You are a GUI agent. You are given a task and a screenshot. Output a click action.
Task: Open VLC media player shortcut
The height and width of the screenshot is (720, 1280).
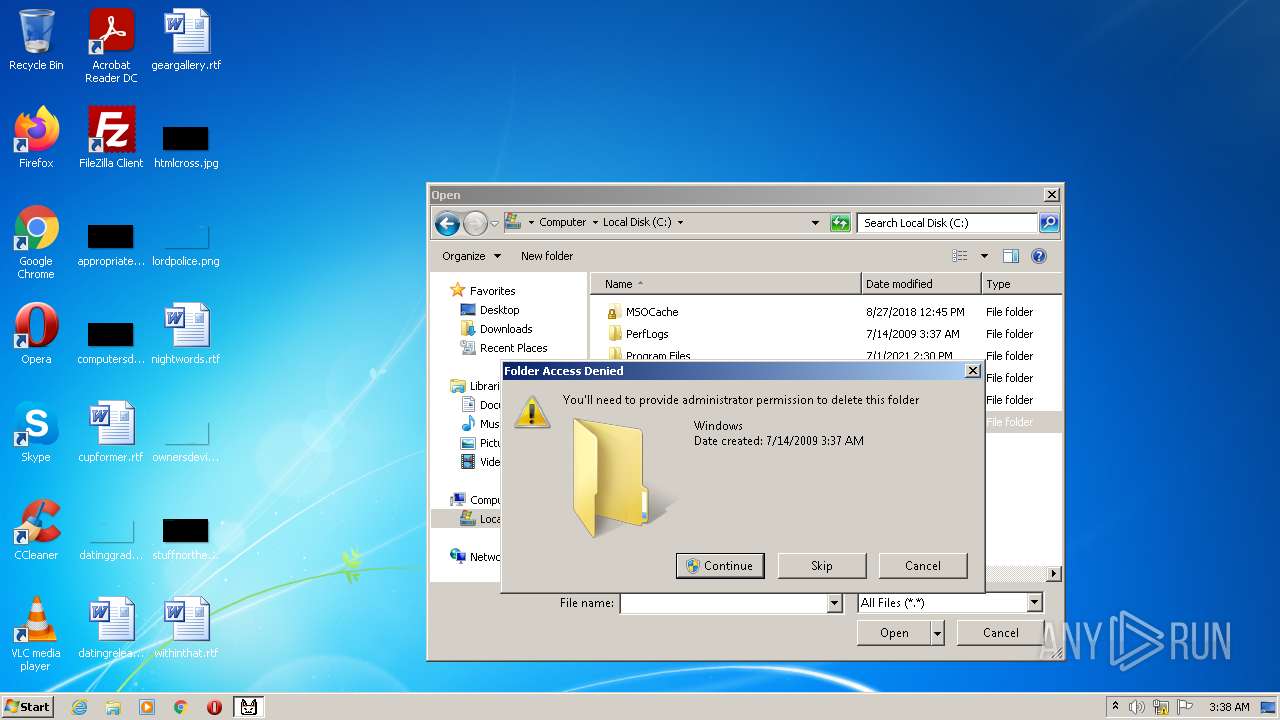click(x=36, y=634)
